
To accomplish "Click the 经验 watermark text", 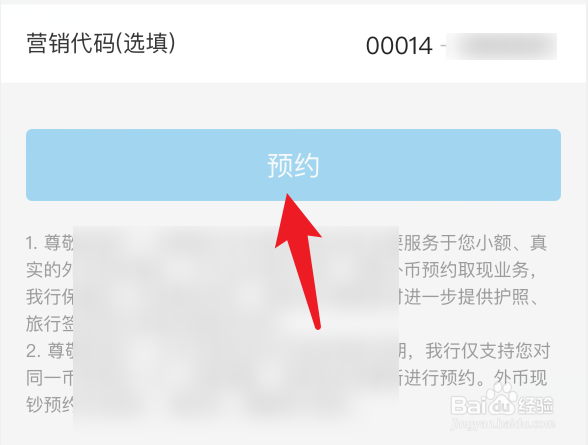I will [536, 405].
